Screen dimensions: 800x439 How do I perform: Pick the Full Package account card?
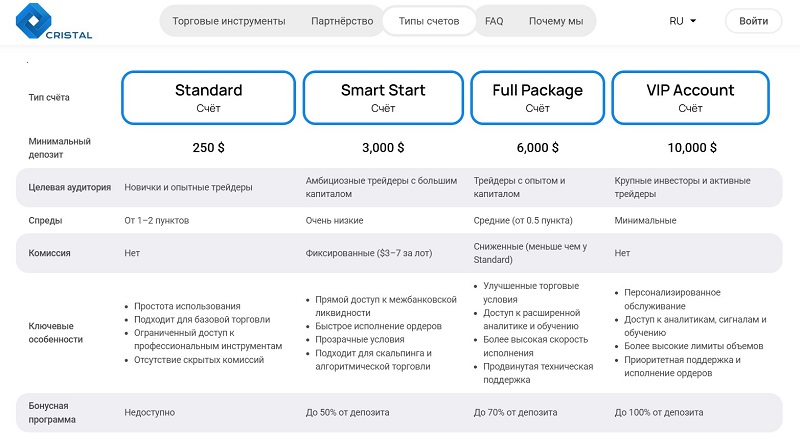(x=537, y=97)
